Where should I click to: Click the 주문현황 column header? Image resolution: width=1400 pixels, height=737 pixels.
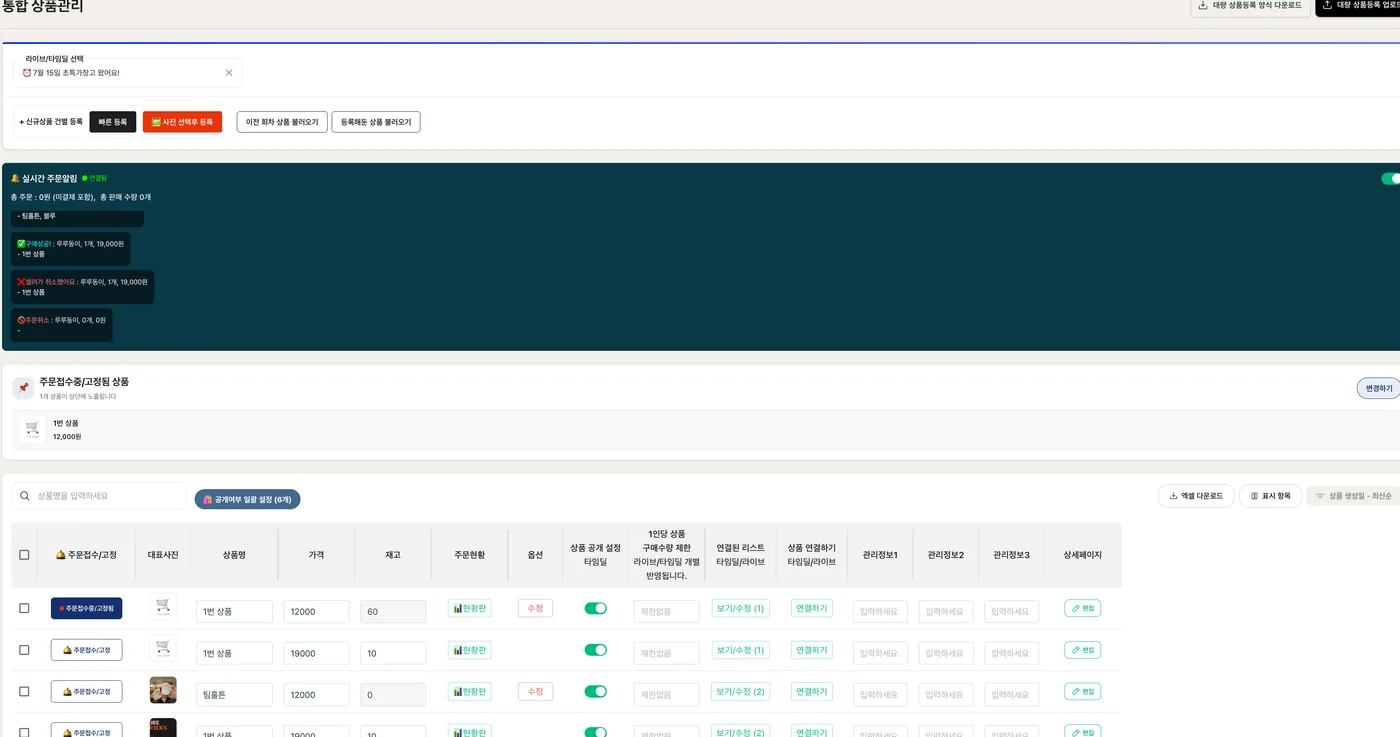[469, 555]
